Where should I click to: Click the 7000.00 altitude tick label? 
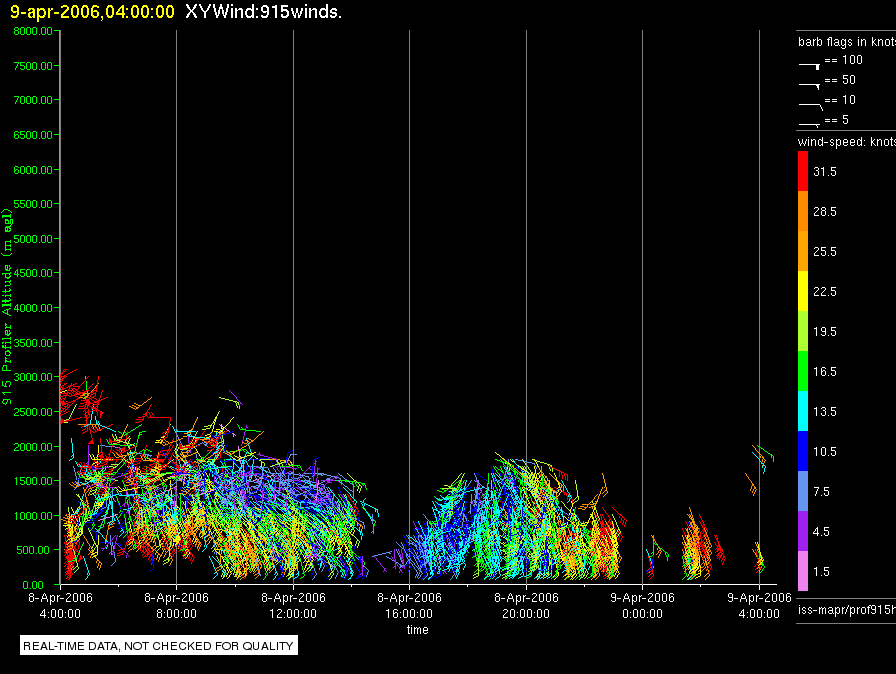point(33,100)
